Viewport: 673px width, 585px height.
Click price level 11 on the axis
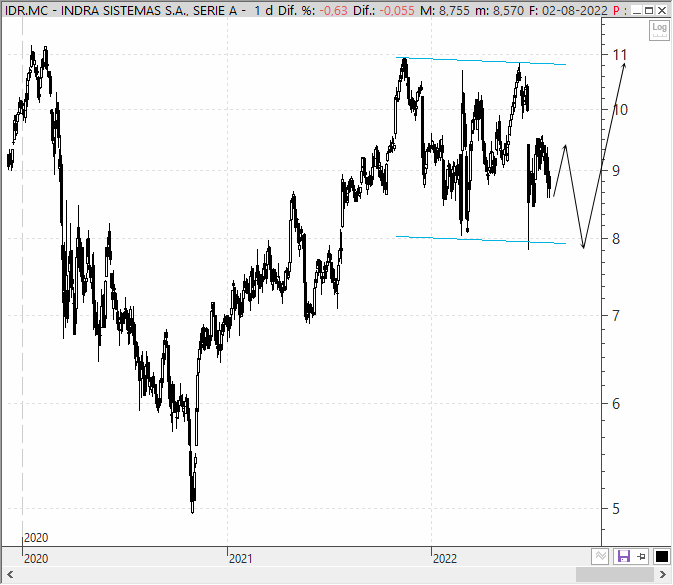click(x=620, y=55)
